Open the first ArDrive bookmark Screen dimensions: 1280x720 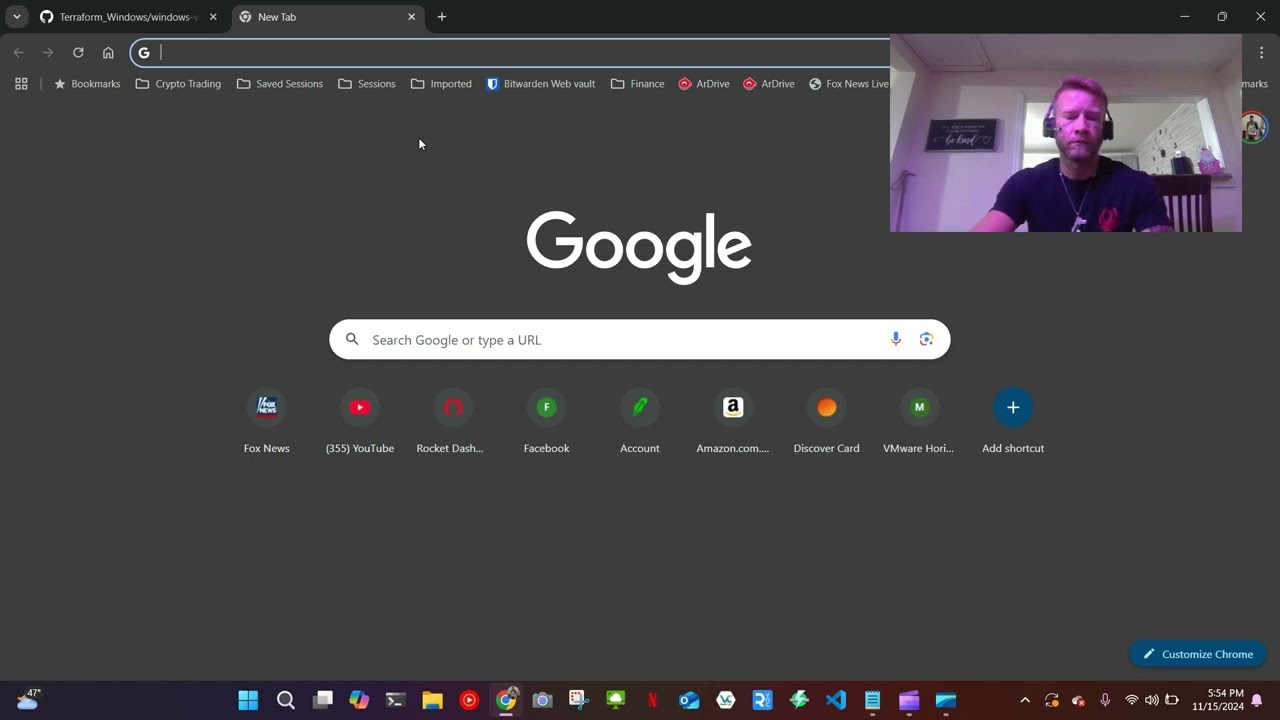click(x=704, y=84)
